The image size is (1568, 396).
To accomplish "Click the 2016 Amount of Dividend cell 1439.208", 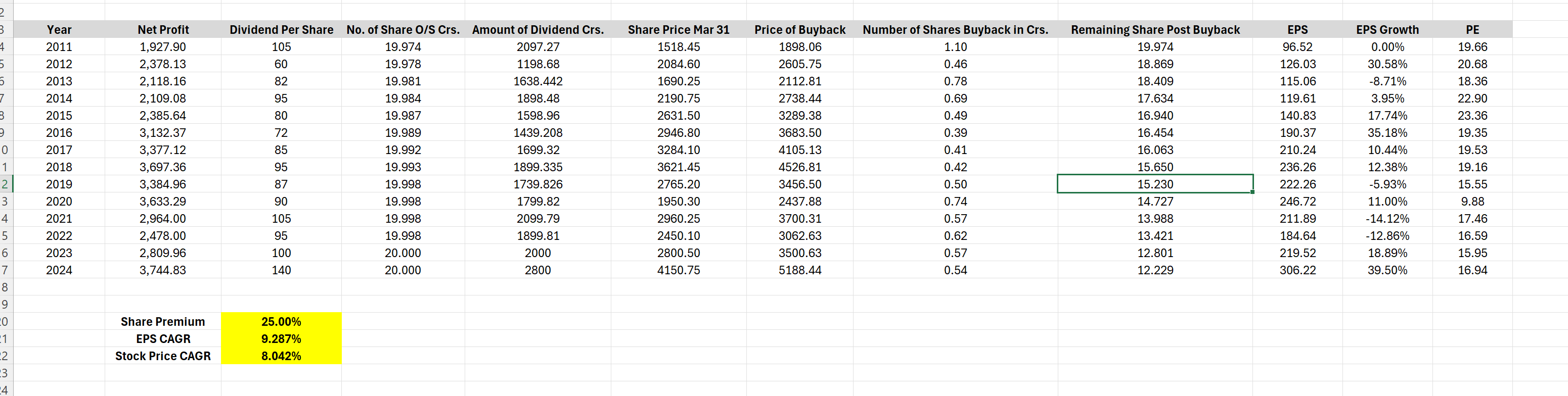I will [537, 133].
